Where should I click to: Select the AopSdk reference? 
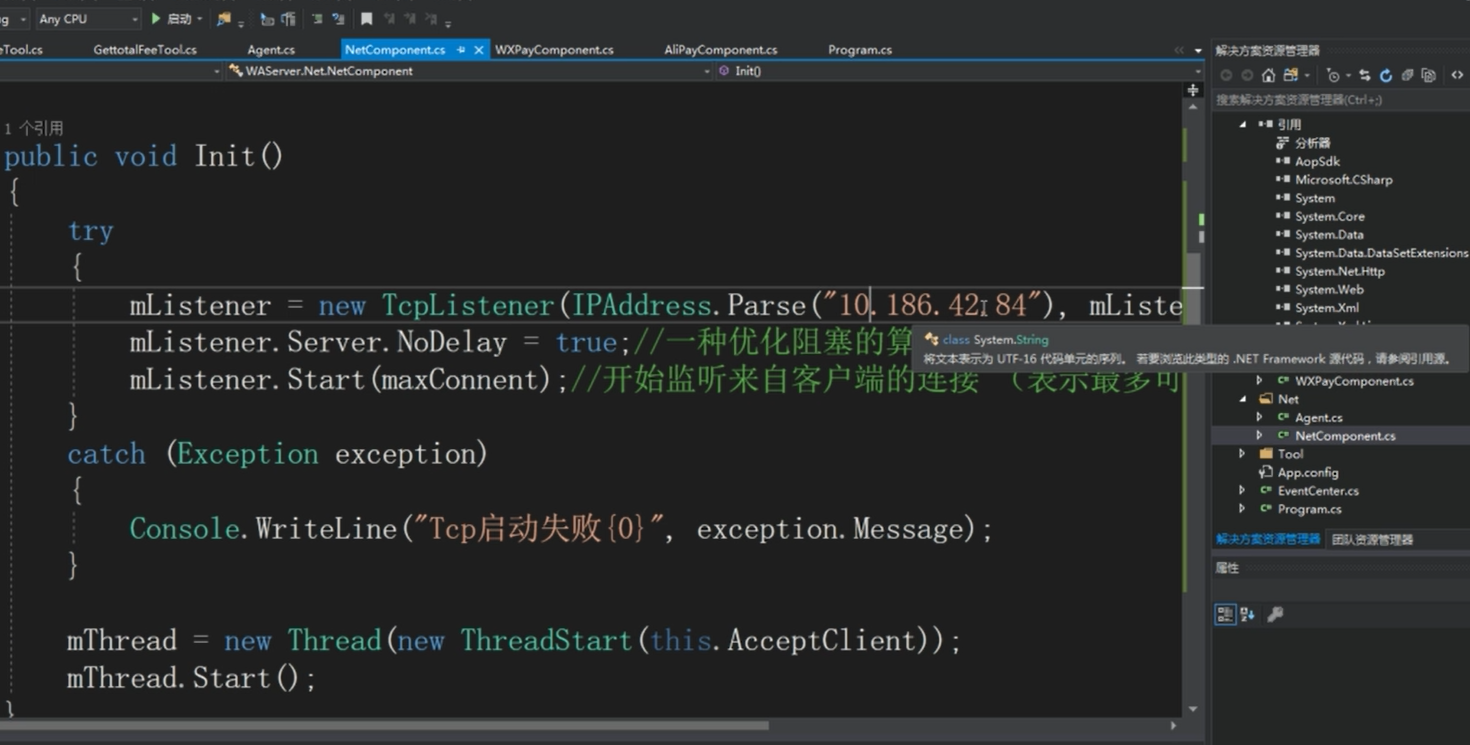pos(1317,161)
